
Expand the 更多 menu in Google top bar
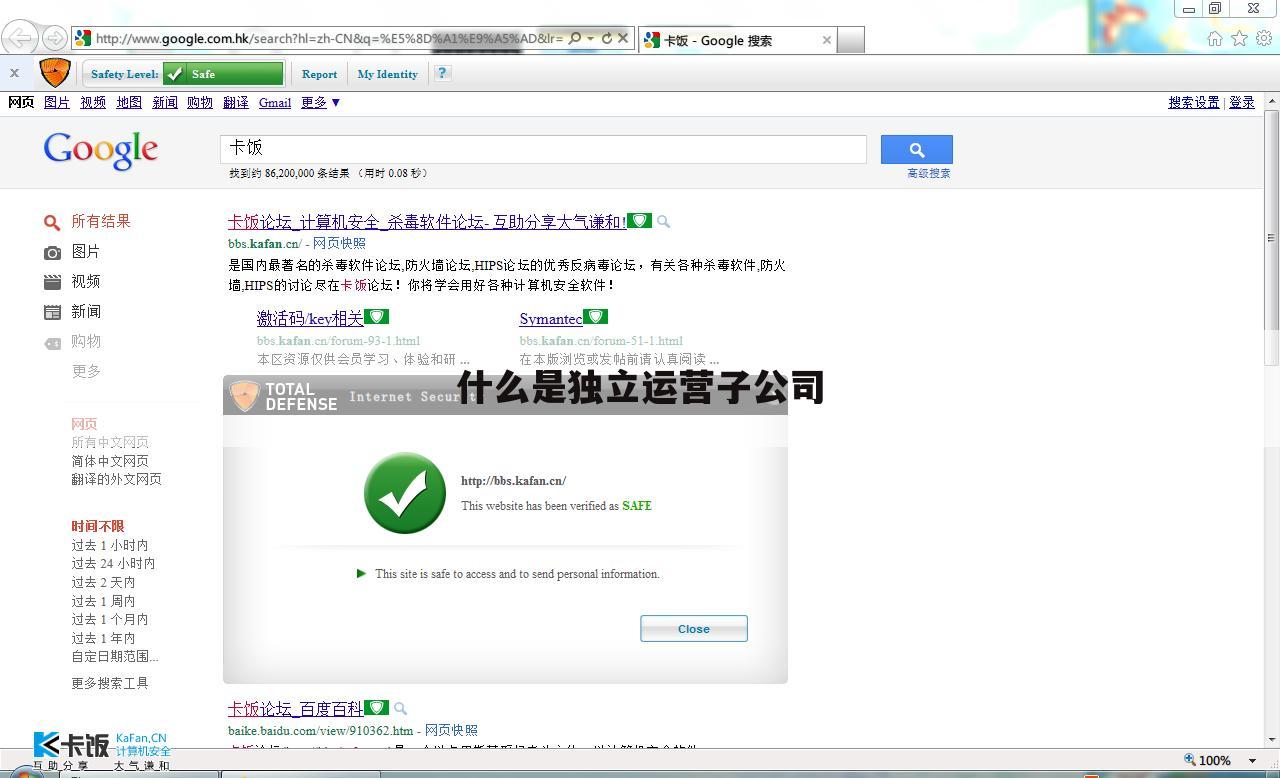[321, 102]
